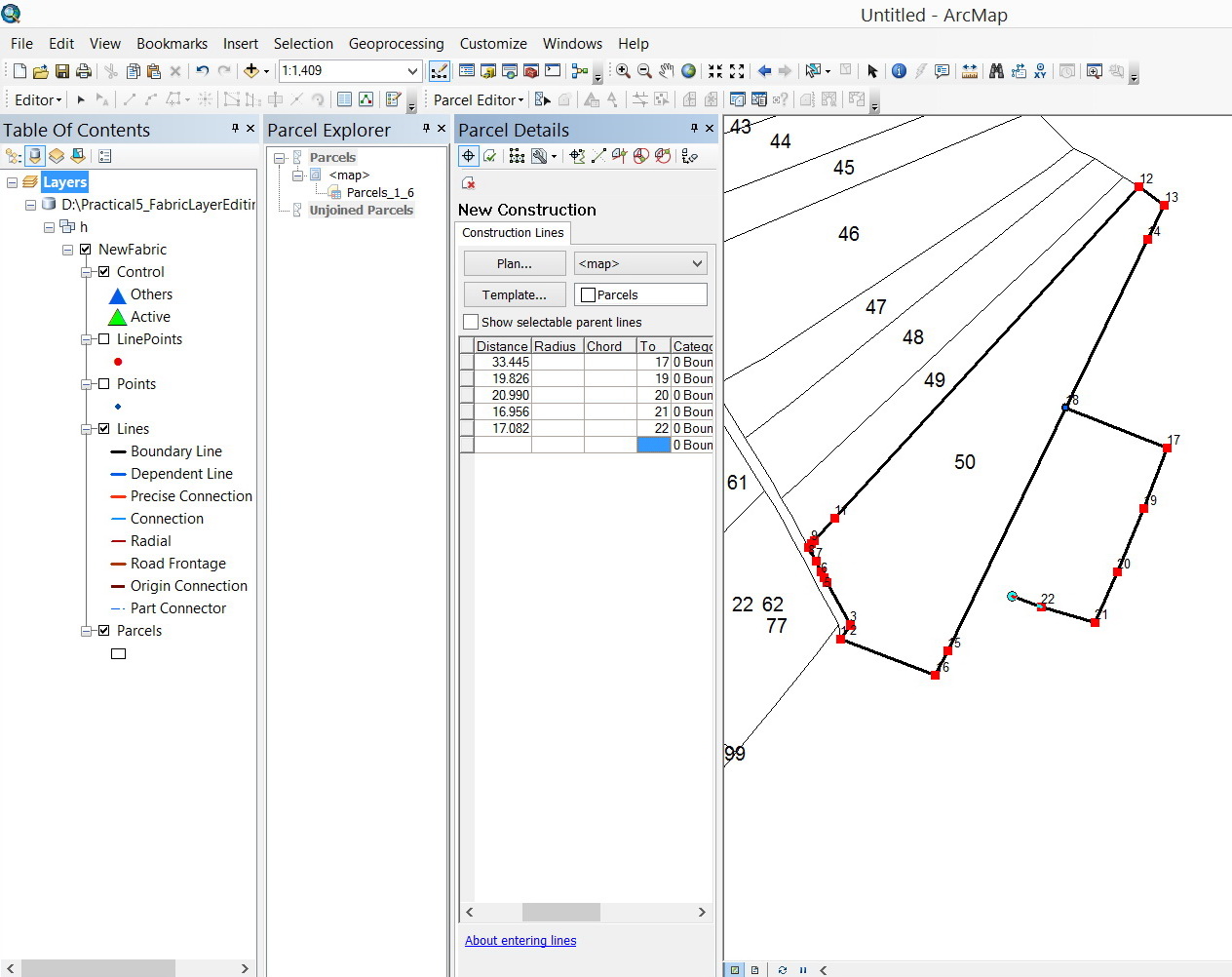The image size is (1232, 977).
Task: Select the Construction Lines tab
Action: pyautogui.click(x=513, y=233)
